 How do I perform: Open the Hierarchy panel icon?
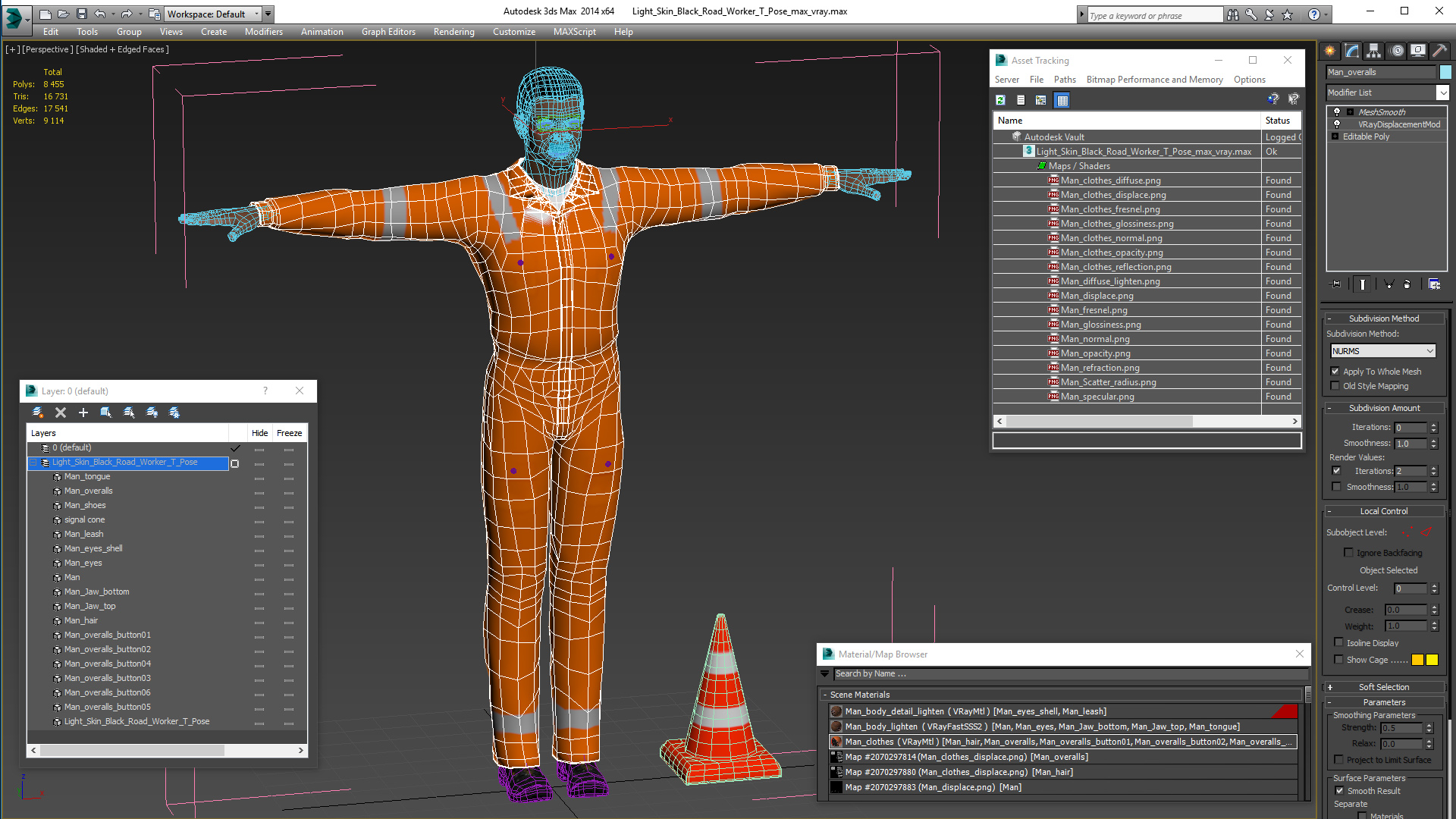(x=1374, y=51)
